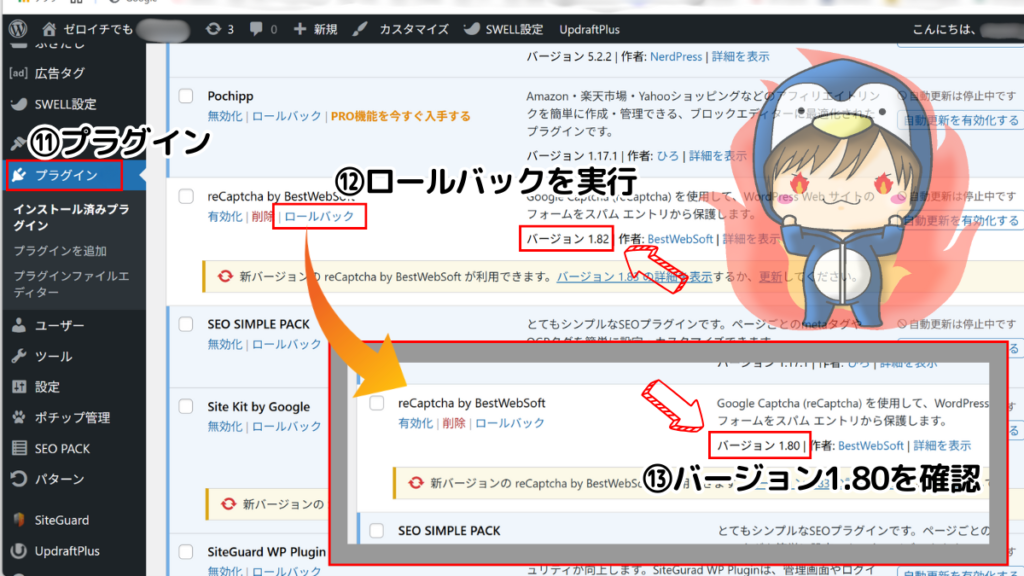
Task: Tick the Pochipp plugin checkbox
Action: point(186,96)
